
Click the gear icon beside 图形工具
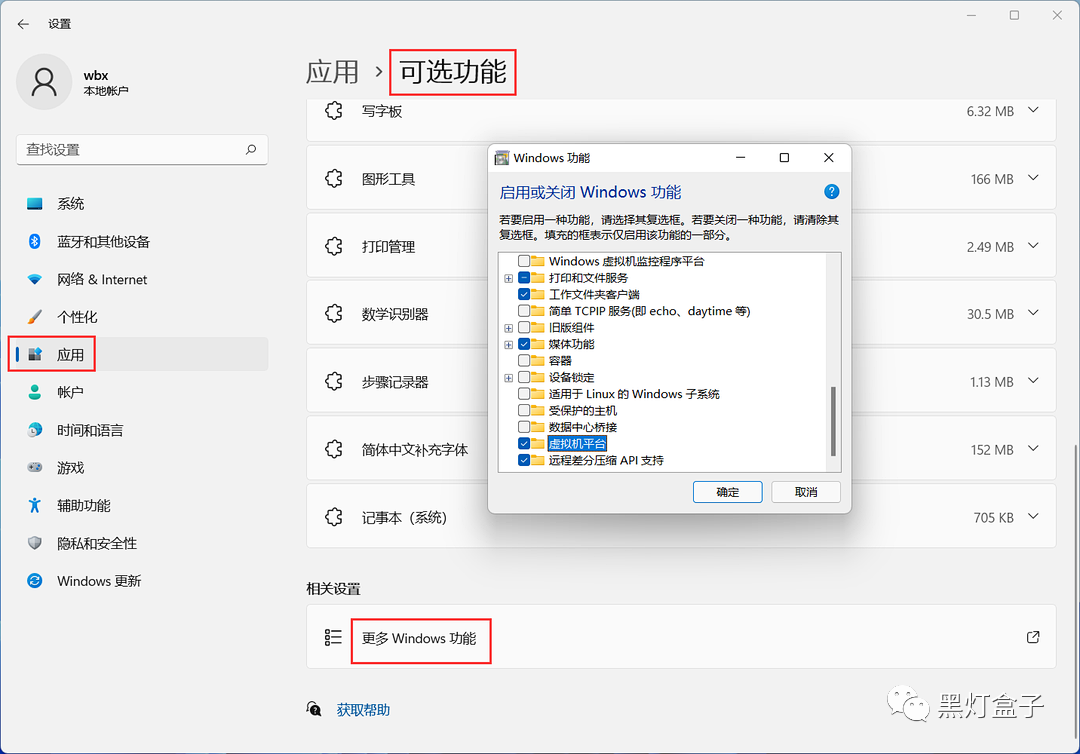pyautogui.click(x=334, y=179)
